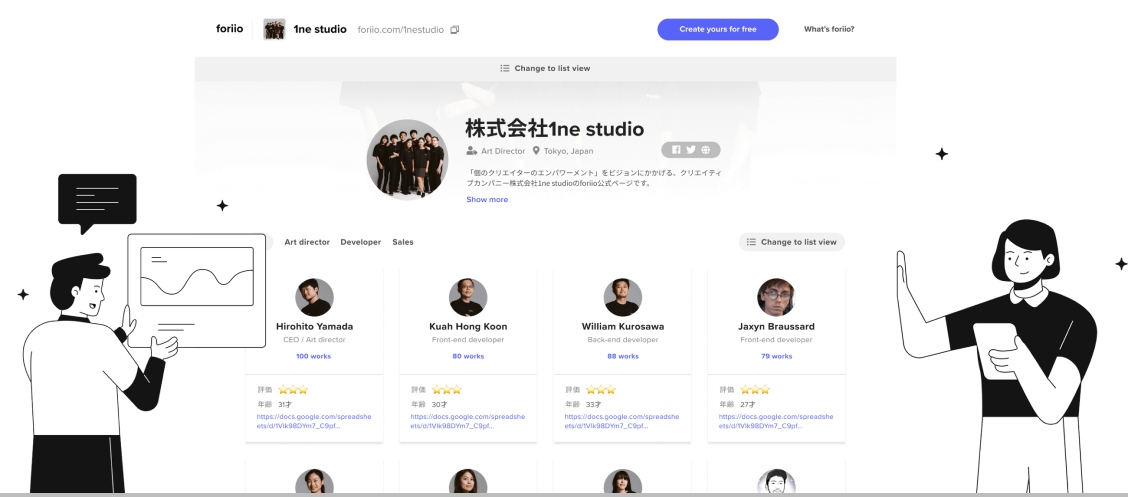Click the large team profile photo

[407, 159]
